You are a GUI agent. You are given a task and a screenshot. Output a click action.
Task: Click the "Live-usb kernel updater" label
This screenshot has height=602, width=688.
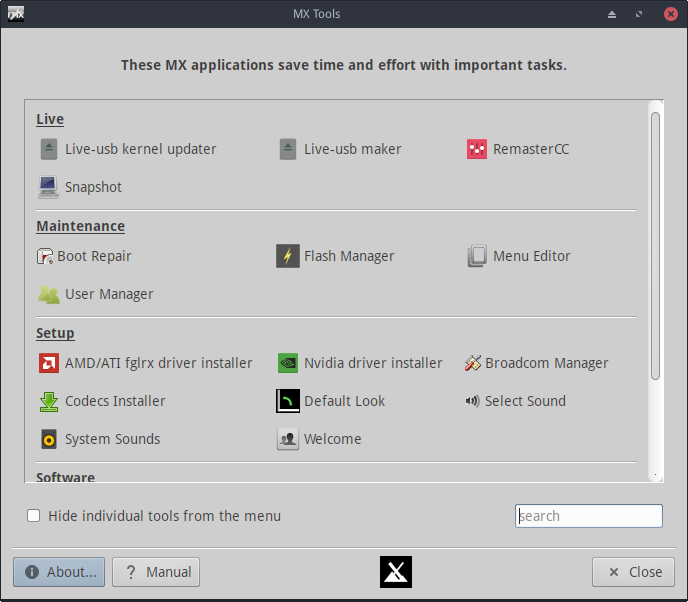[x=141, y=149]
